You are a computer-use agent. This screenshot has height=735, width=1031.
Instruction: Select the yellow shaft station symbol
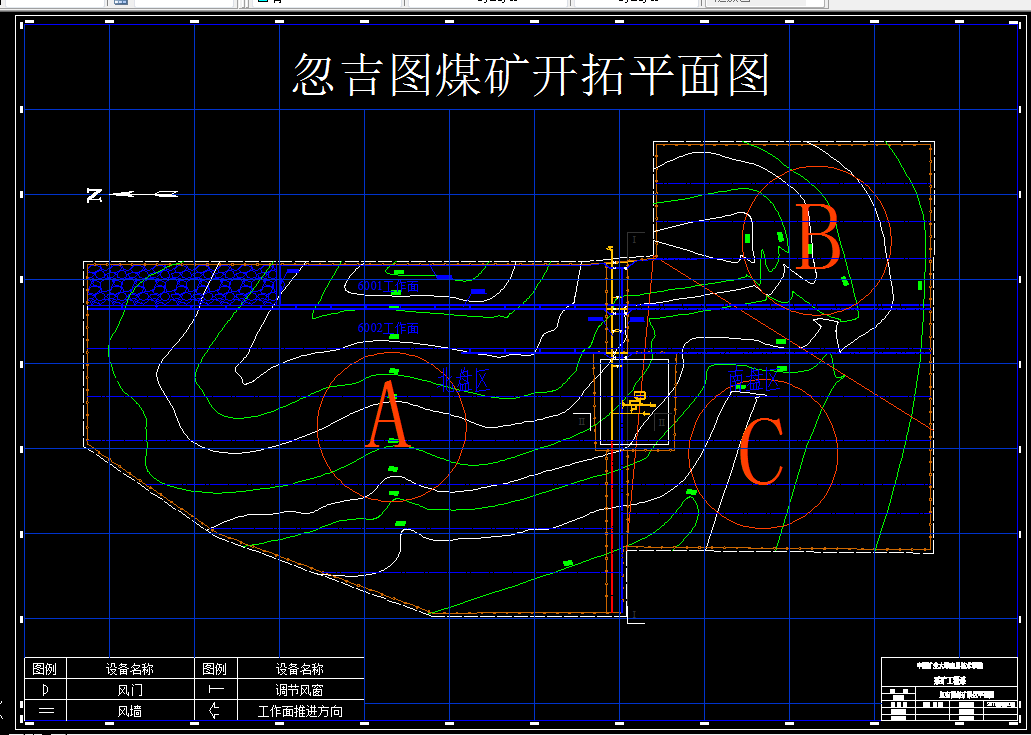638,402
